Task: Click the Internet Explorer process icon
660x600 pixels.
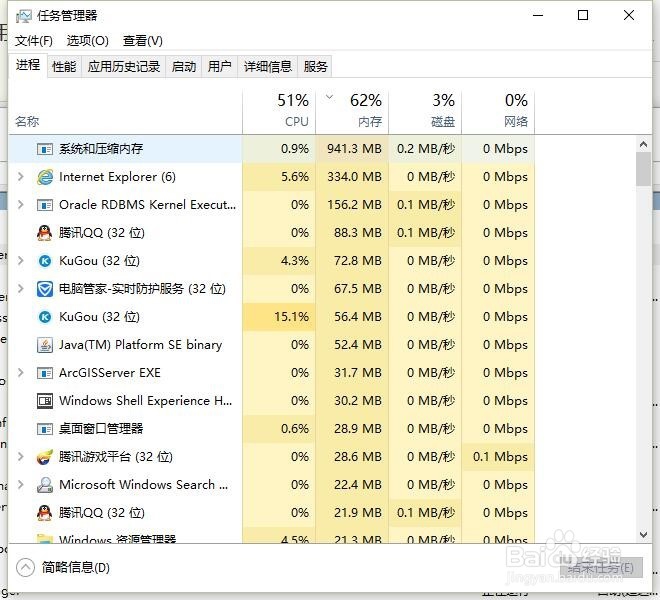Action: click(45, 177)
